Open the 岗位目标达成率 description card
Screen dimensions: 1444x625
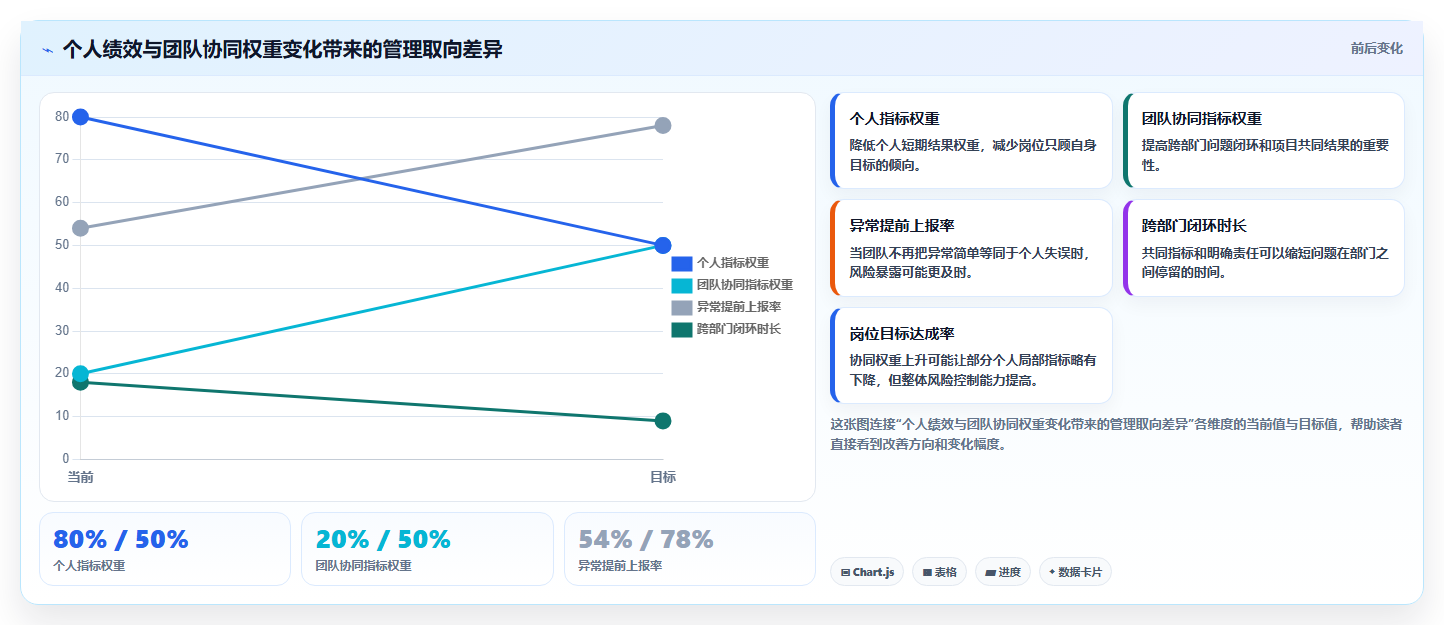tap(971, 355)
